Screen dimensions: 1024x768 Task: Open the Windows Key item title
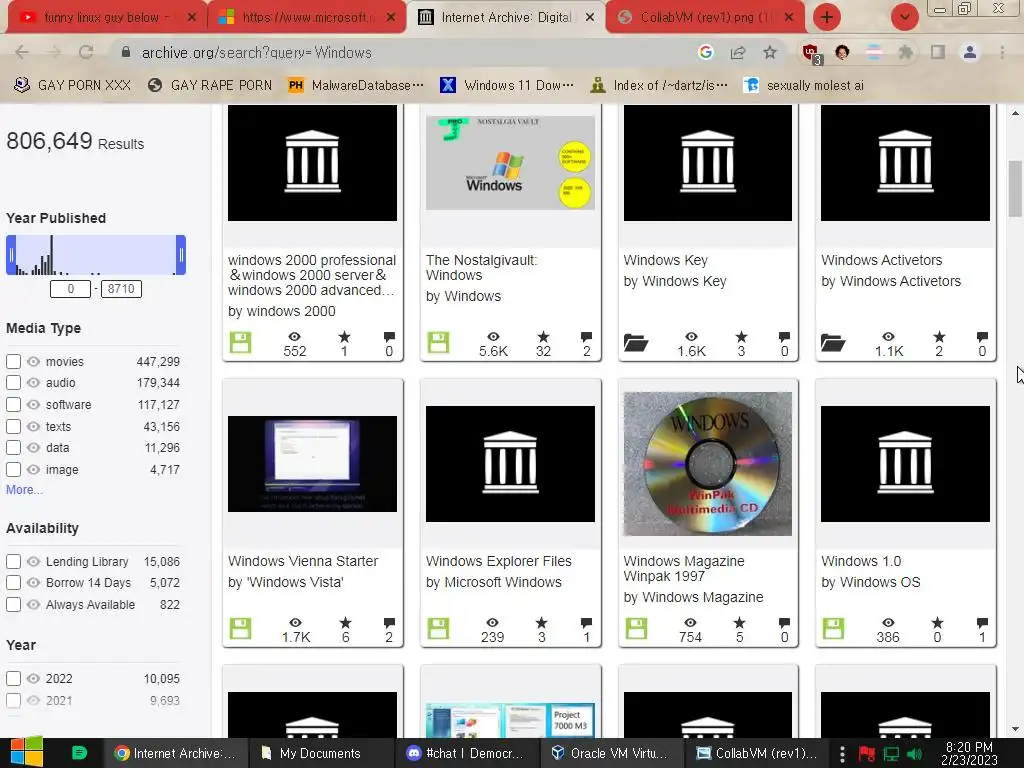tap(665, 260)
